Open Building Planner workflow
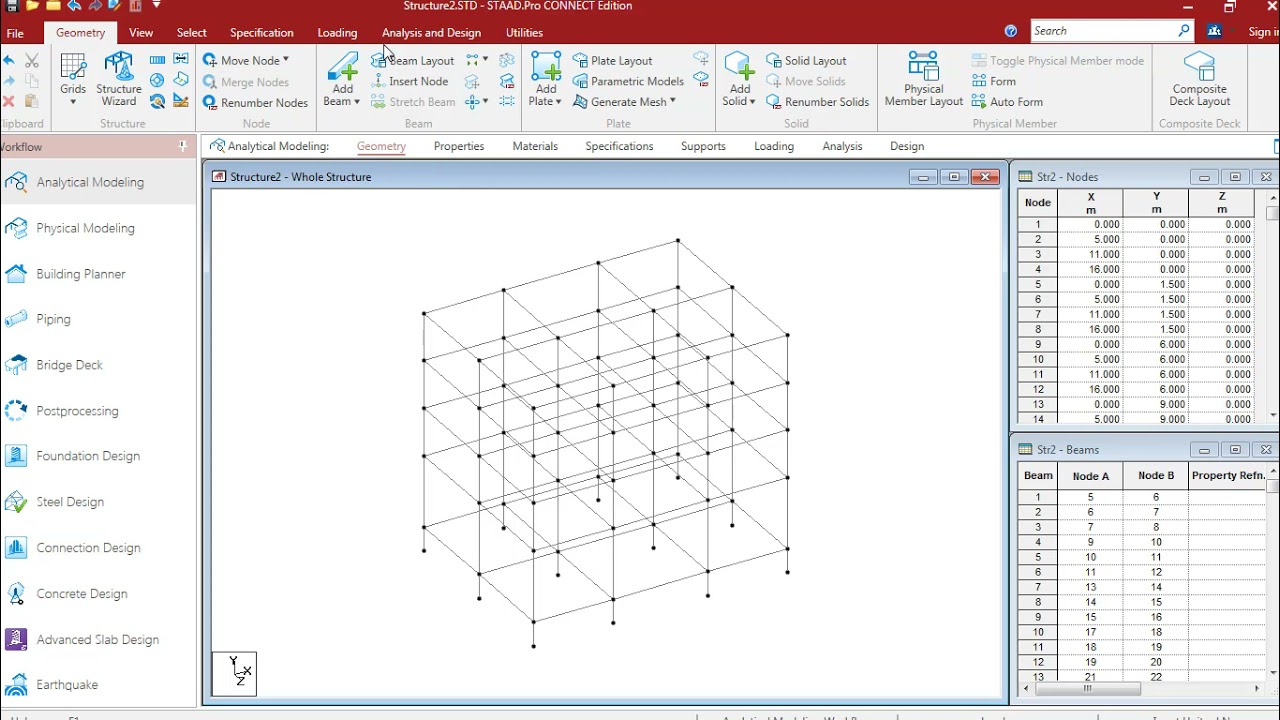The width and height of the screenshot is (1280, 720). click(x=98, y=274)
